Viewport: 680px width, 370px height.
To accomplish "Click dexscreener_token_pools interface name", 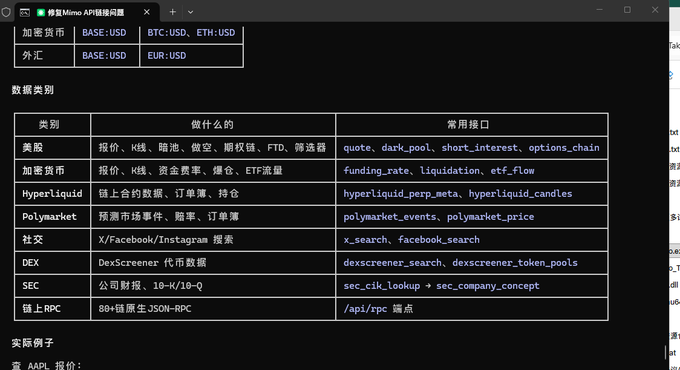I will (515, 263).
